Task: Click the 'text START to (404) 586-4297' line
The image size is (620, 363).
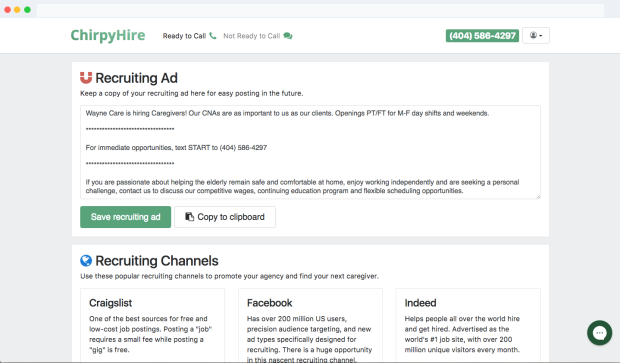Action: tap(176, 147)
